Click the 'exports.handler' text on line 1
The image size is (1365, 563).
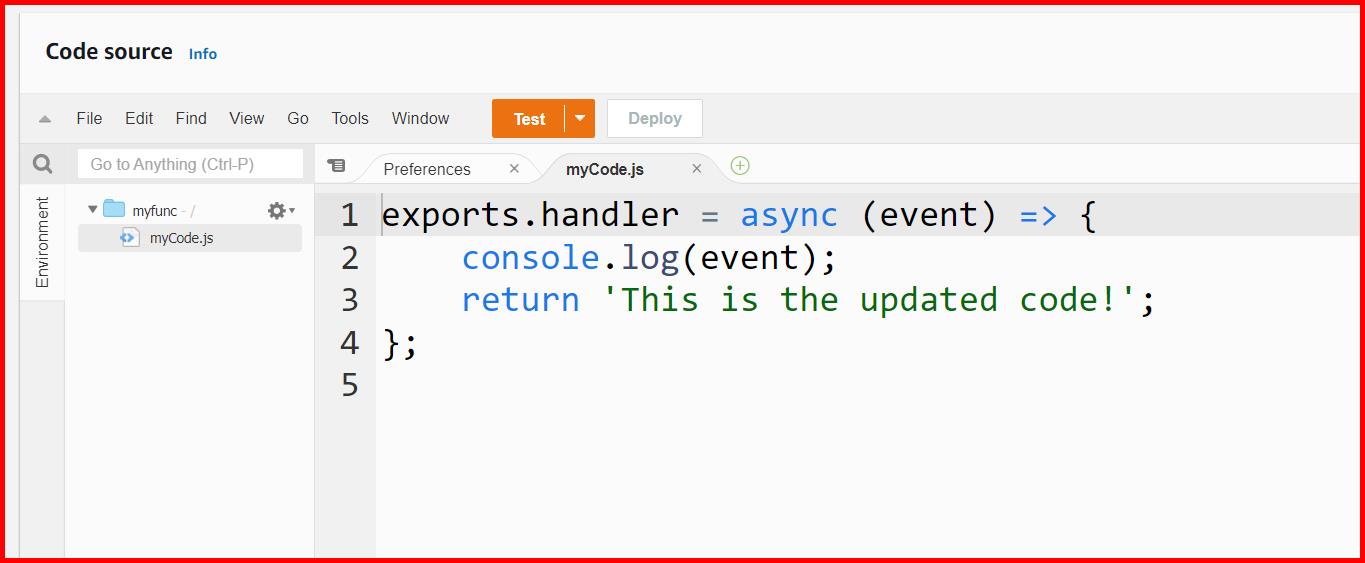point(531,215)
